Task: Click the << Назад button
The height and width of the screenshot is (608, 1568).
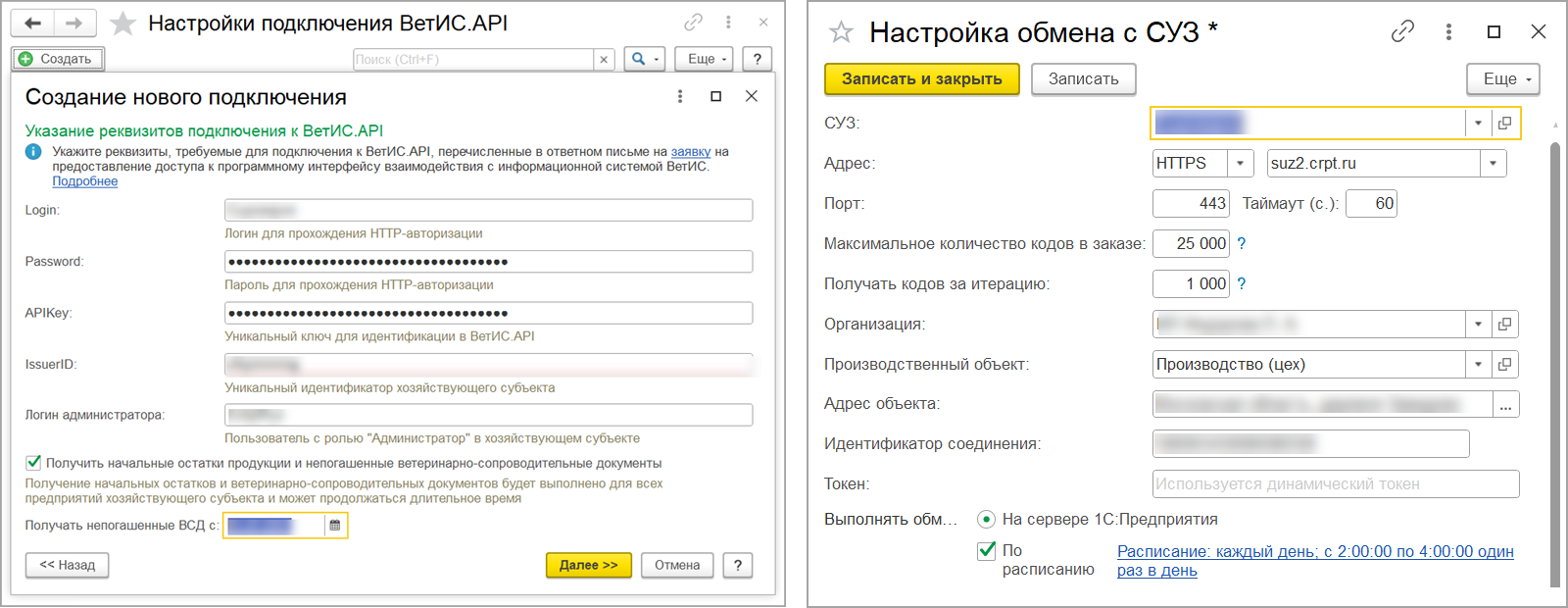Action: pos(67,565)
